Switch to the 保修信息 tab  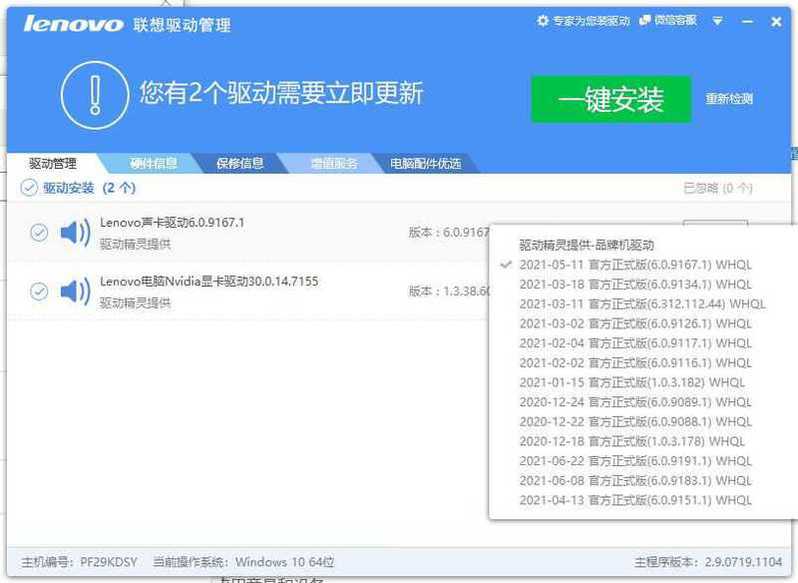coord(240,163)
